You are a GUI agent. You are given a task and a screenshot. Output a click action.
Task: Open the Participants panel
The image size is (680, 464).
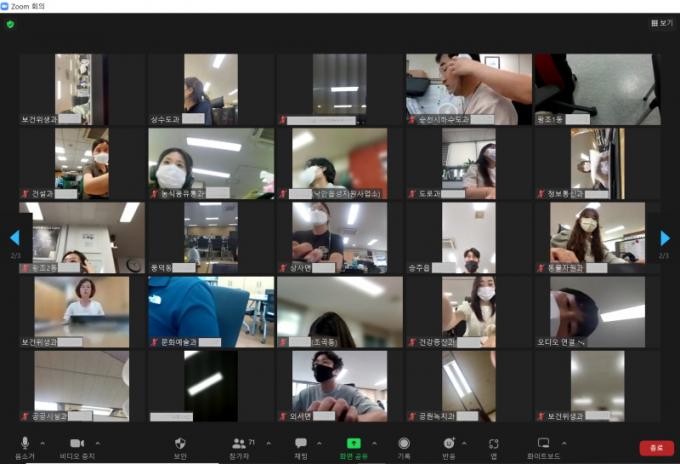coord(239,444)
